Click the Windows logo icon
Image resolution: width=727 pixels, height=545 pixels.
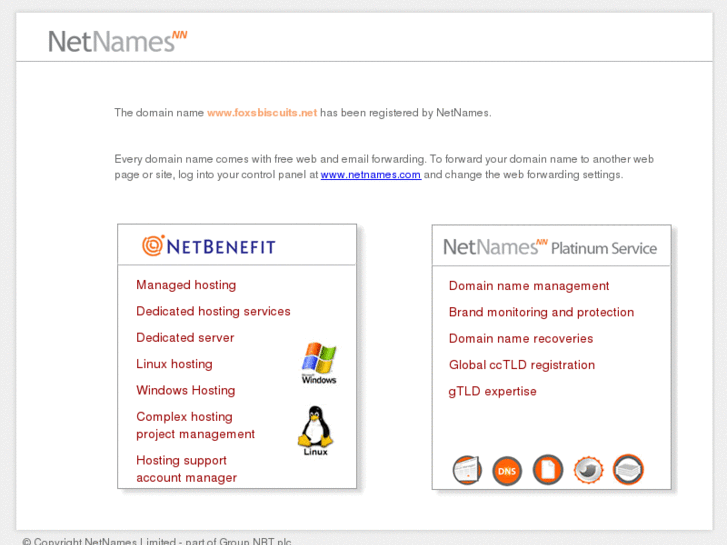(319, 363)
